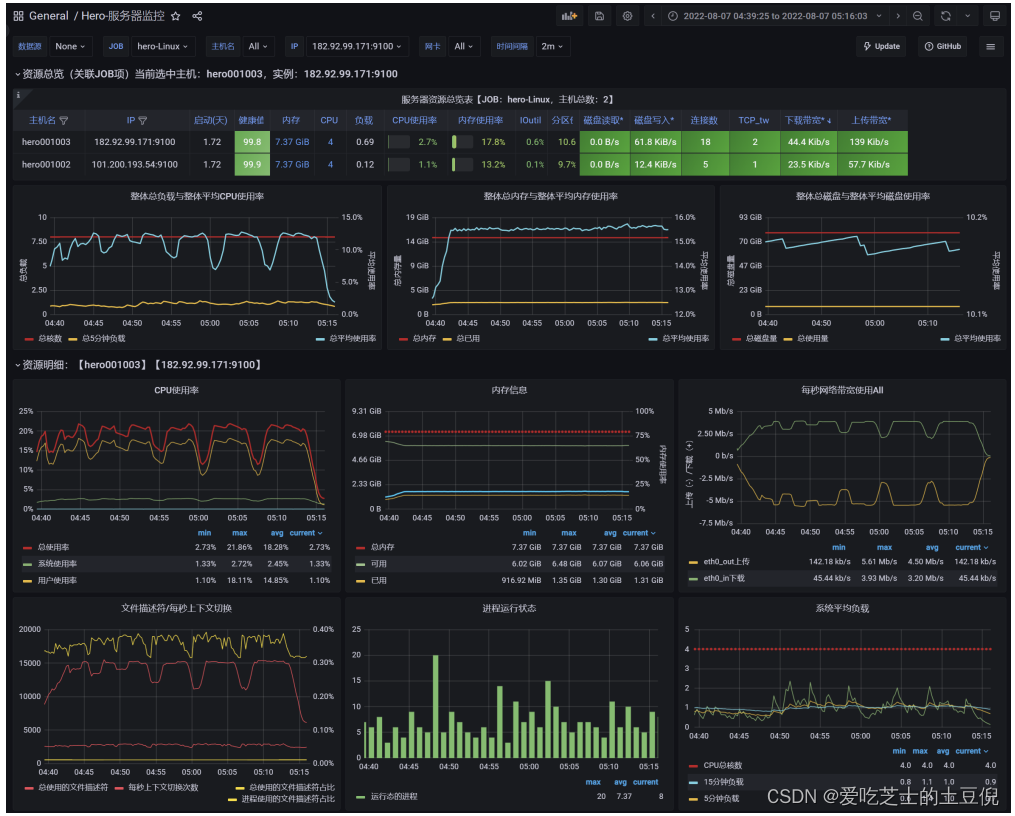Screen dimensions: 1015x816
Task: Sort table by 连接数 column
Action: pos(704,120)
